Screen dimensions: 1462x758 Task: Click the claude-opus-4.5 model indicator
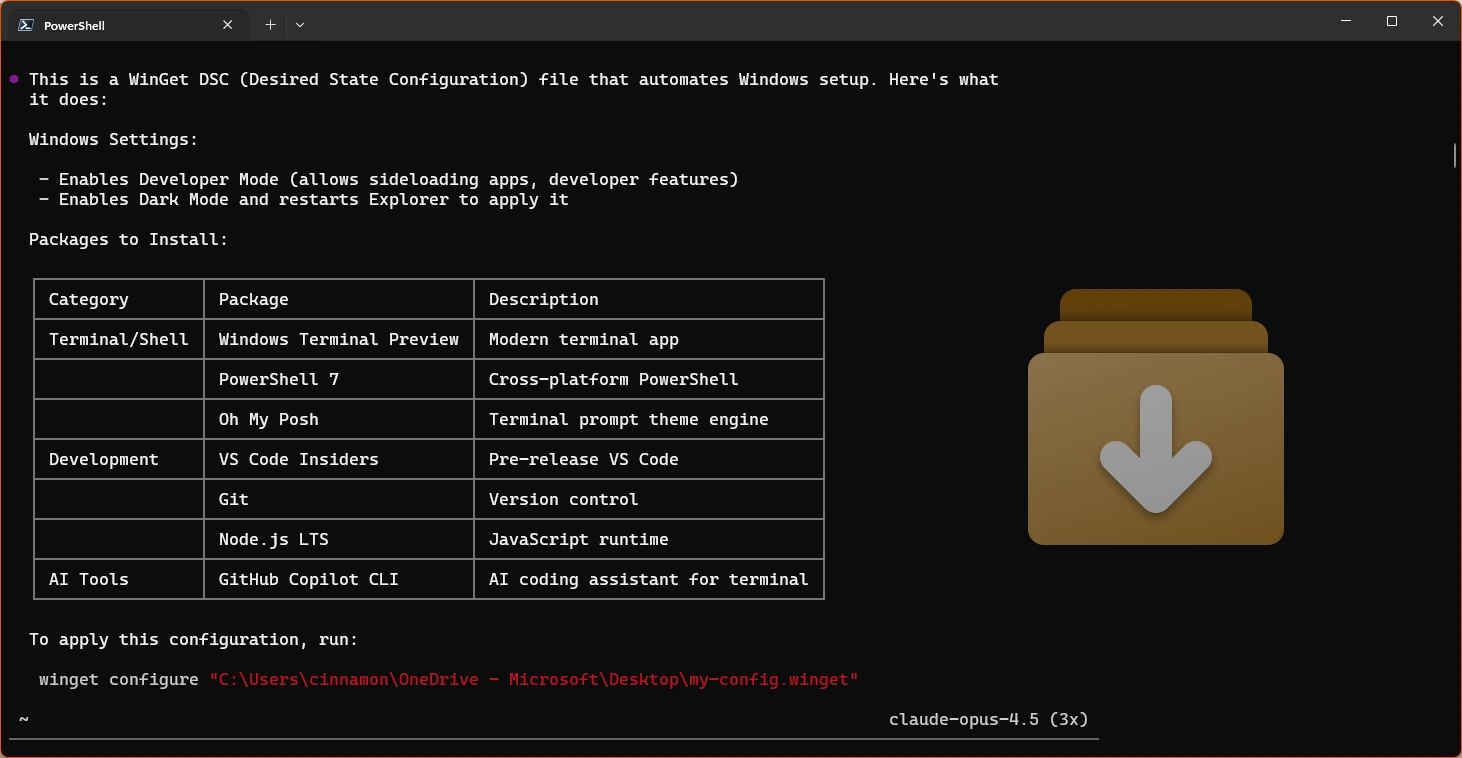[x=988, y=719]
